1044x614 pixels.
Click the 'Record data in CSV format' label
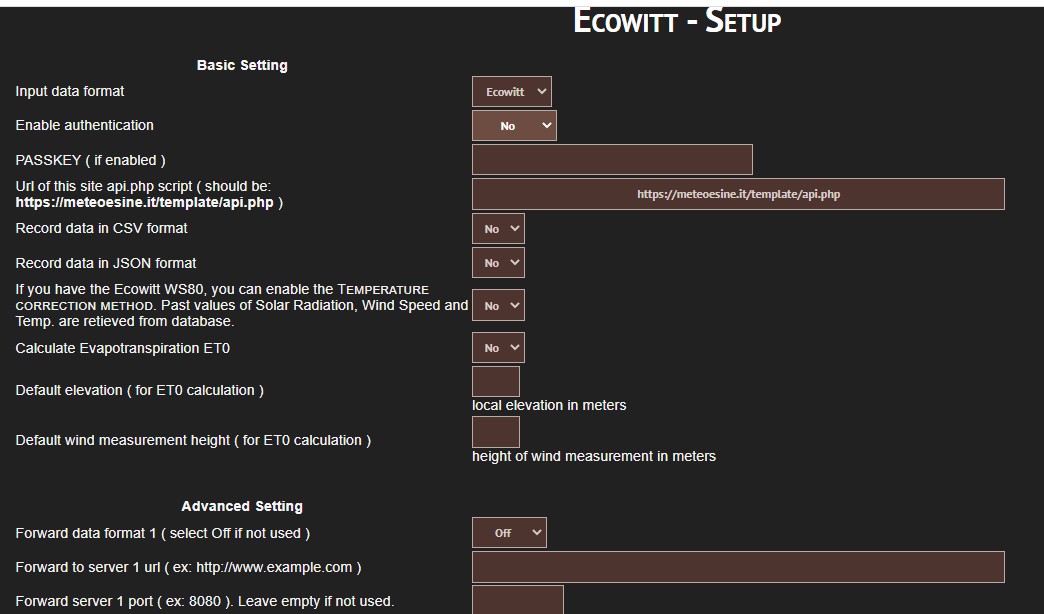point(101,228)
